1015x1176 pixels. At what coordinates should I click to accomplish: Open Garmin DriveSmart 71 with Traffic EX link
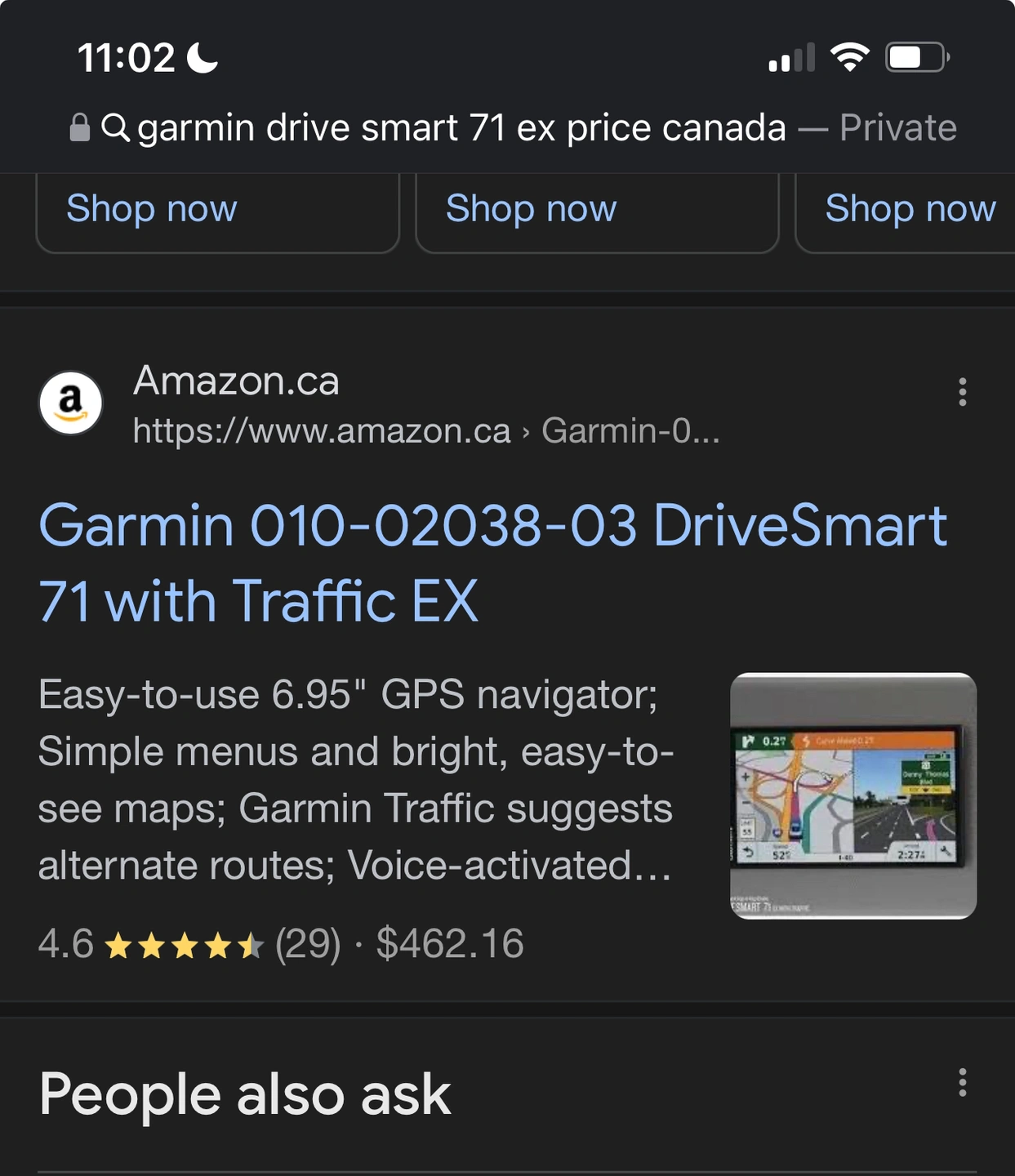pos(492,563)
